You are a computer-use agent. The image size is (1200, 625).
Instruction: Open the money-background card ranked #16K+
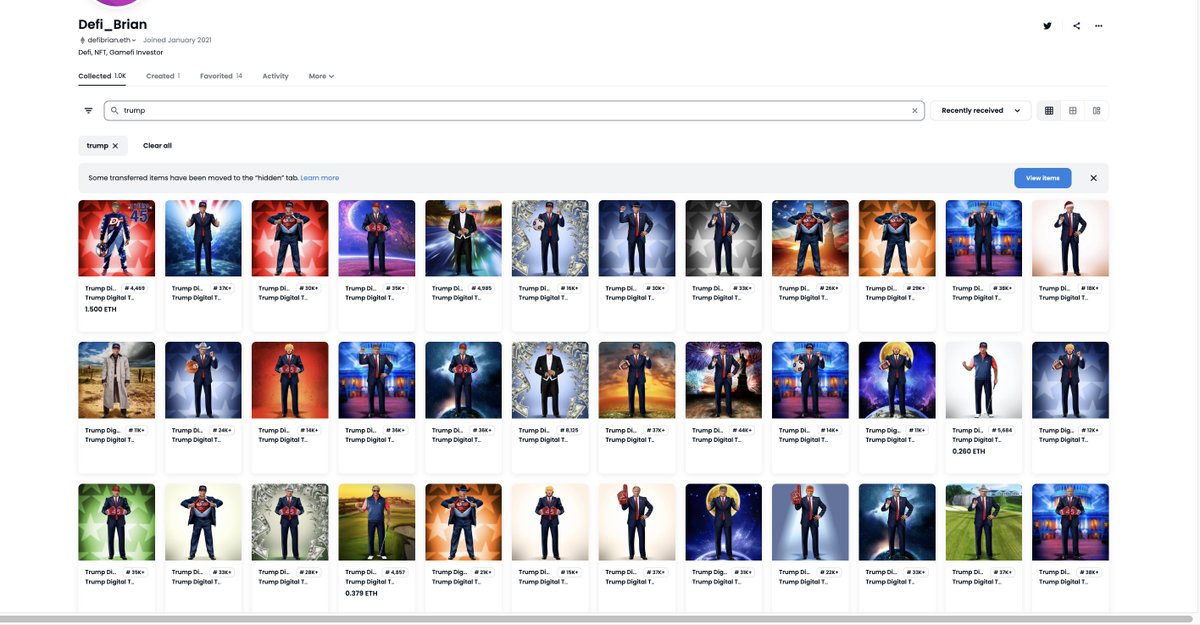click(x=550, y=265)
